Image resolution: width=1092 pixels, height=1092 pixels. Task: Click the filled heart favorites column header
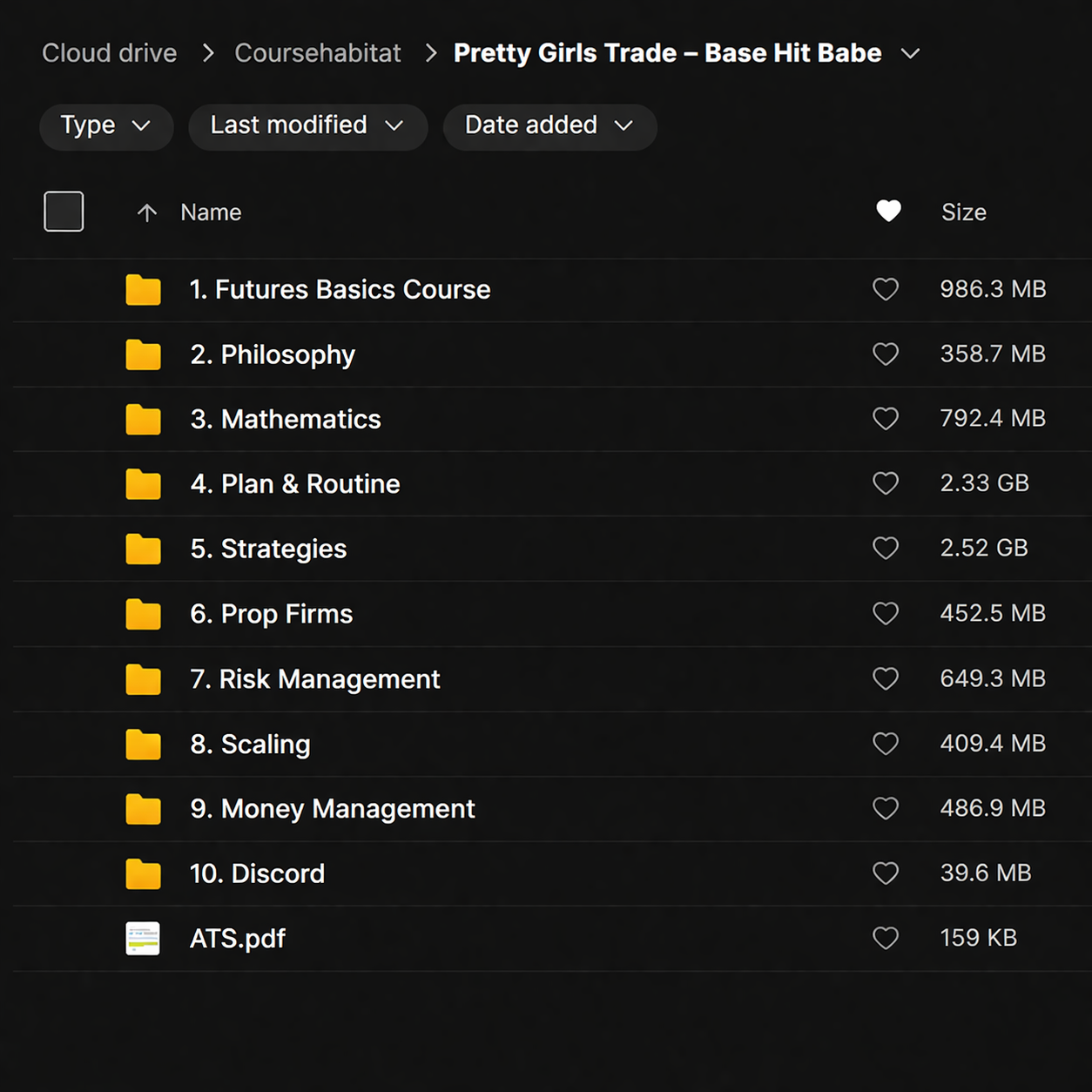pos(888,212)
